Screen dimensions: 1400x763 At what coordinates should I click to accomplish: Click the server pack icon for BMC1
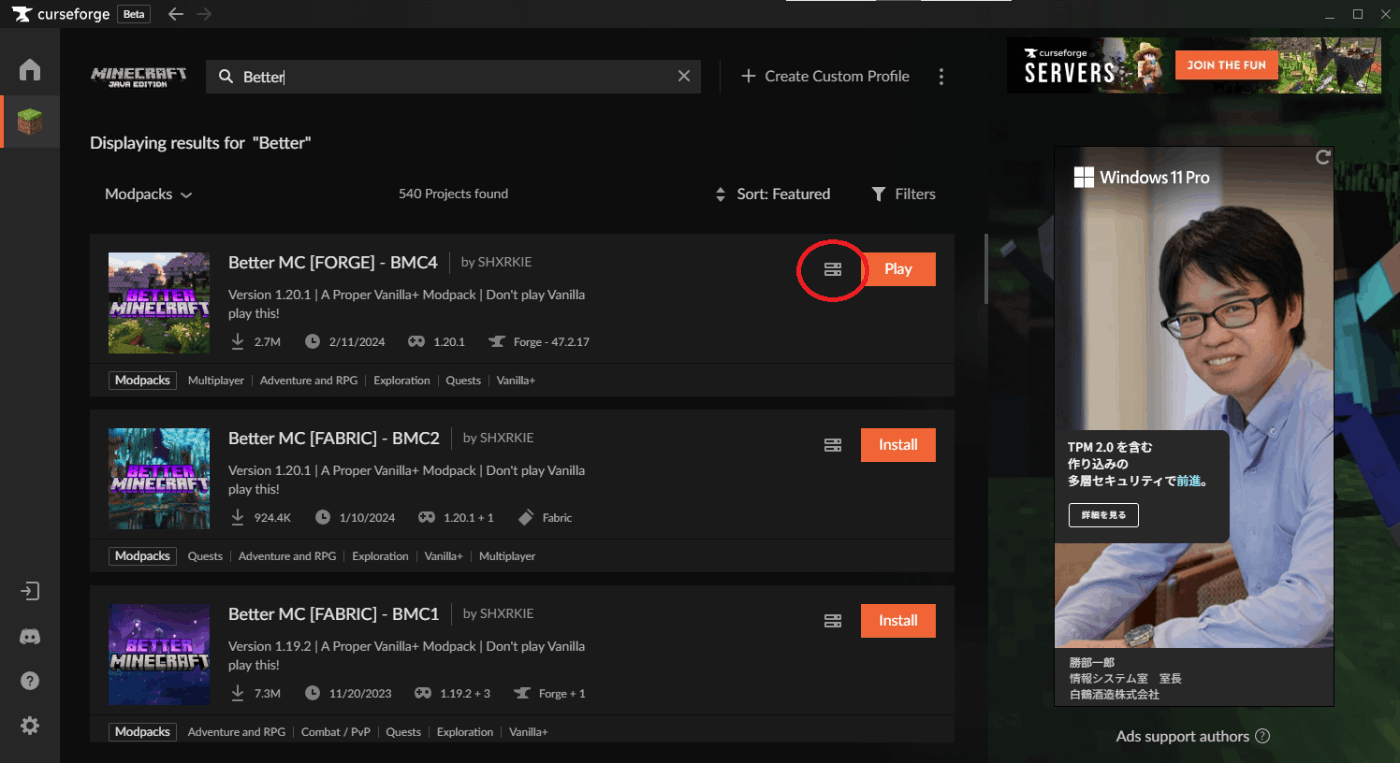pyautogui.click(x=832, y=621)
